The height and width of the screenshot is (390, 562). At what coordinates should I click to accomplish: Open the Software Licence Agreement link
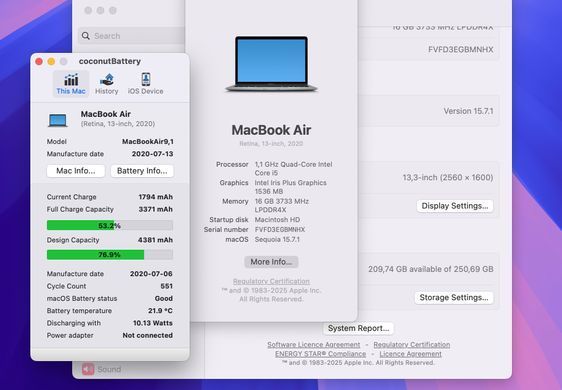(x=314, y=345)
